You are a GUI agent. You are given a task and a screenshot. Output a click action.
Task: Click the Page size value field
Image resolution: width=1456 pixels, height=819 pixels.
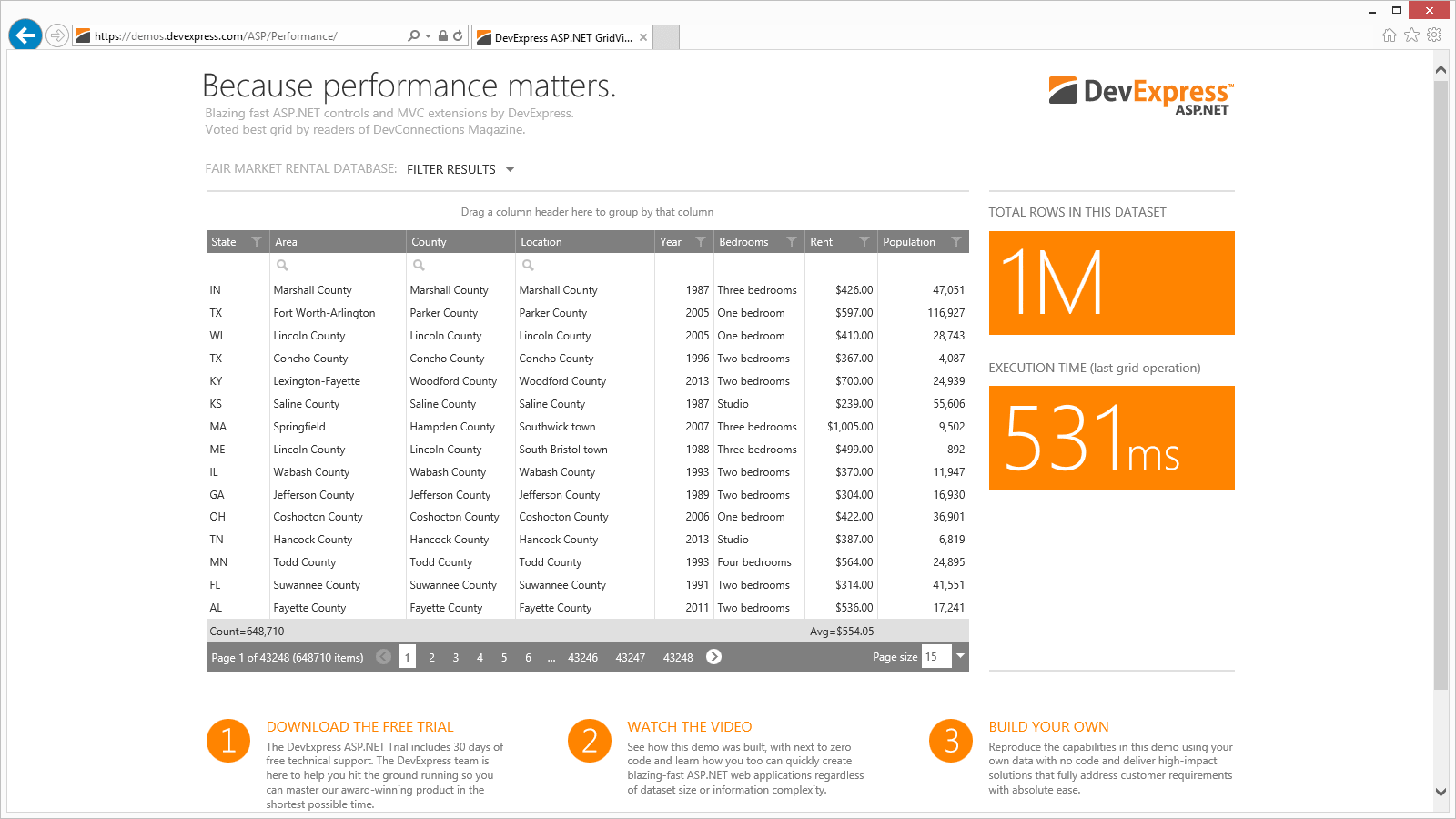pyautogui.click(x=936, y=656)
